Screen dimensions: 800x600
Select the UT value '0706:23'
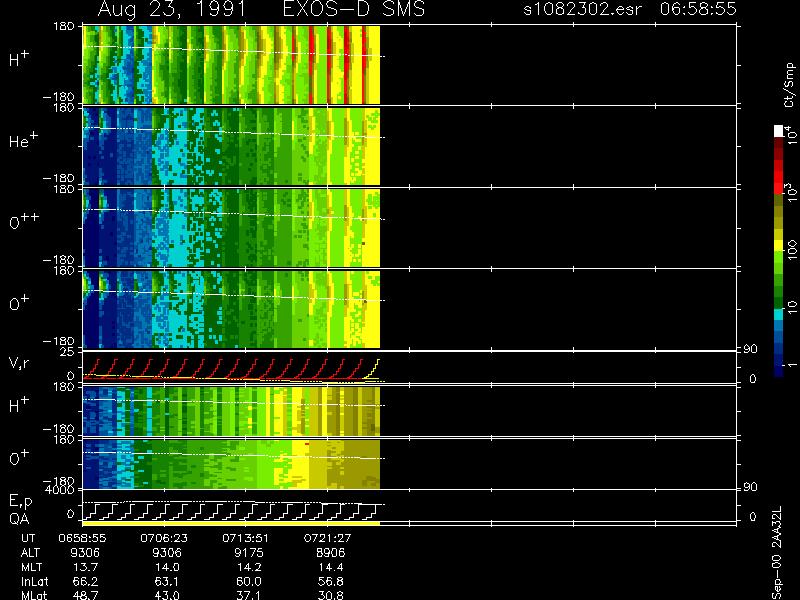[x=164, y=538]
